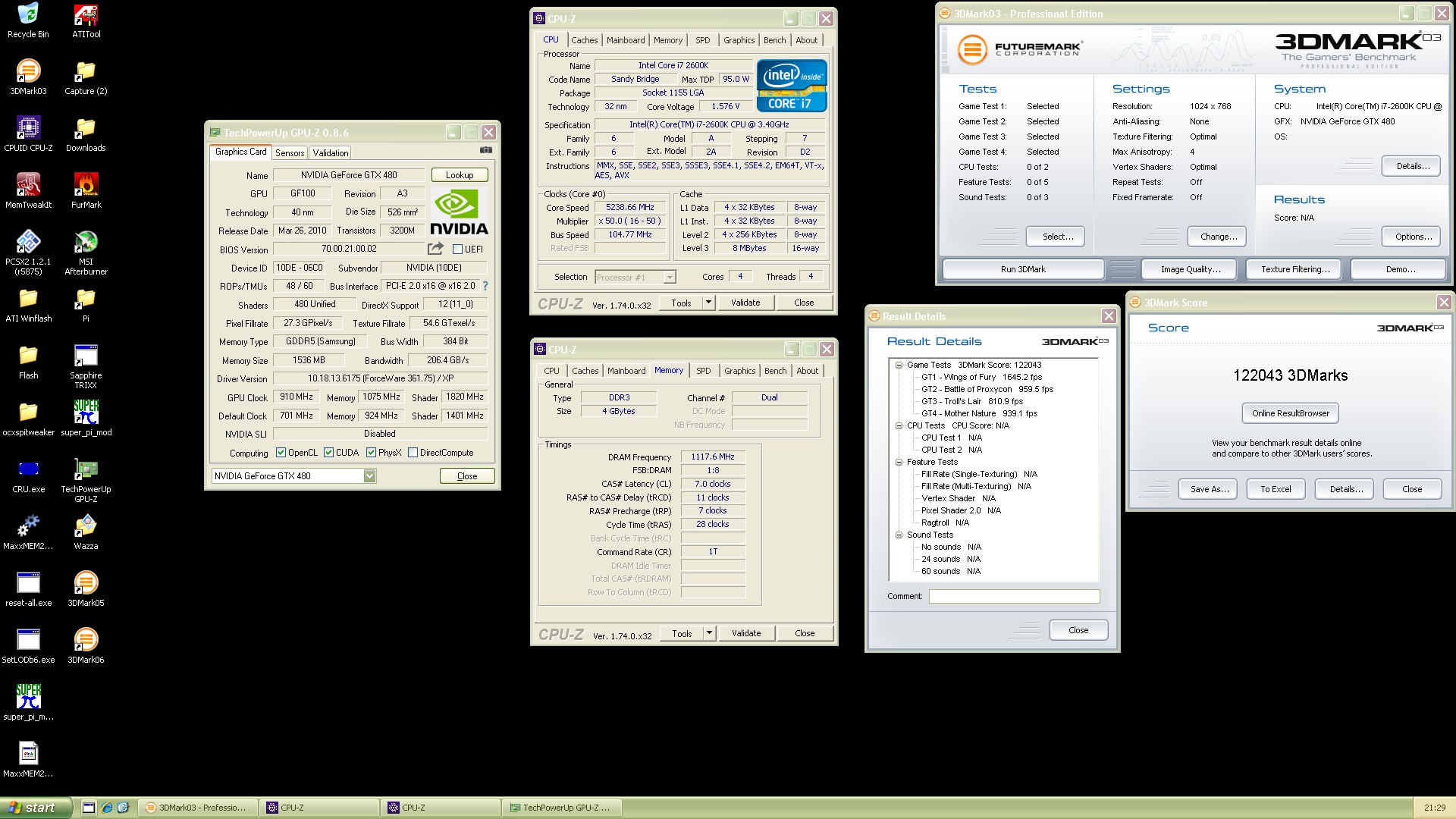The image size is (1456, 819).
Task: Launch MSI Afterburner desktop icon
Action: (x=86, y=253)
